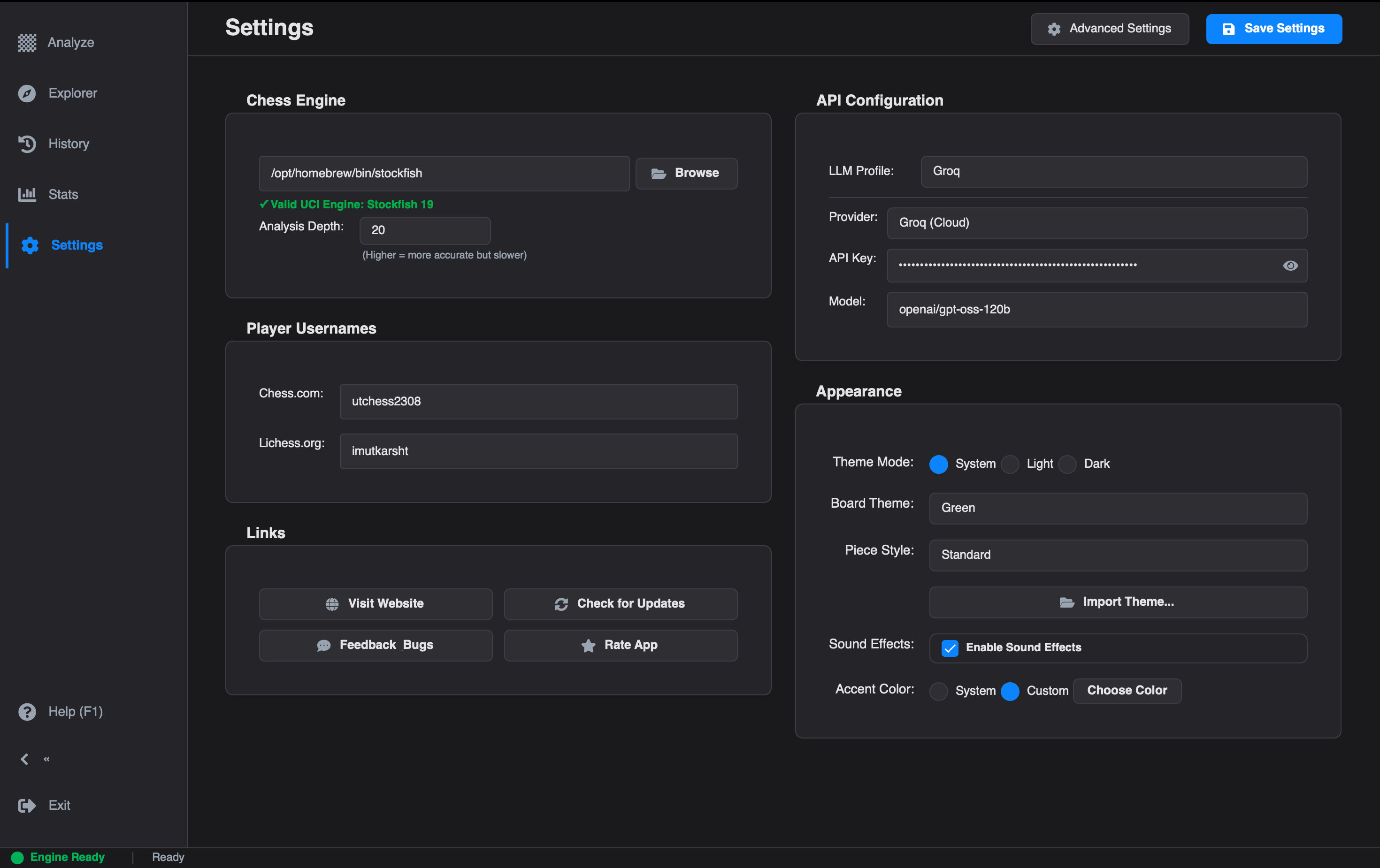1380x868 pixels.
Task: Click the Stats bar chart icon
Action: tap(27, 194)
